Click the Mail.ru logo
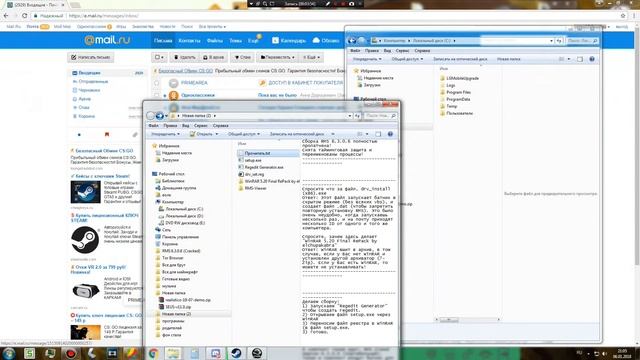 107,40
